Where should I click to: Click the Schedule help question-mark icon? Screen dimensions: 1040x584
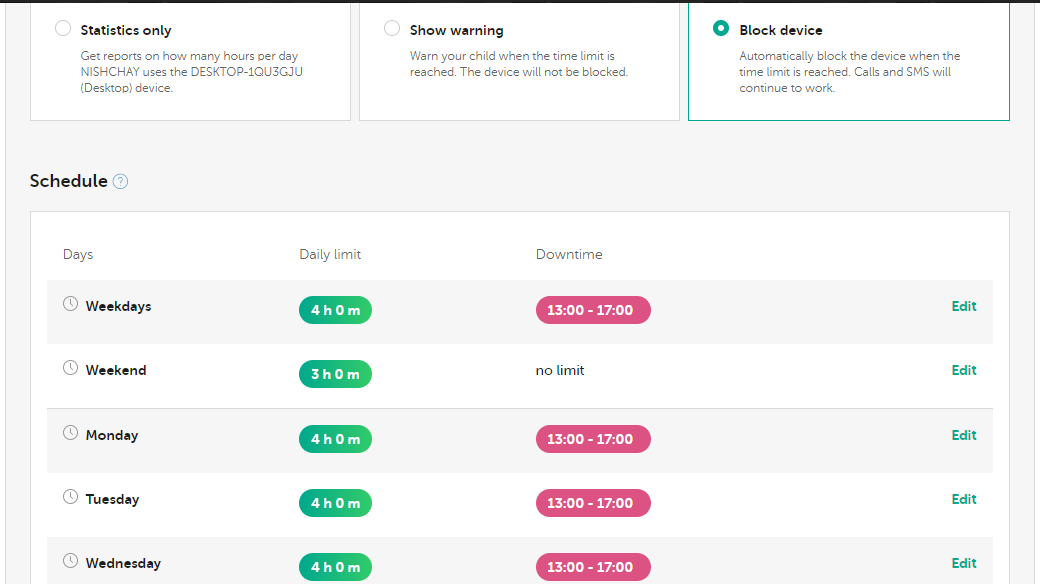[x=120, y=181]
